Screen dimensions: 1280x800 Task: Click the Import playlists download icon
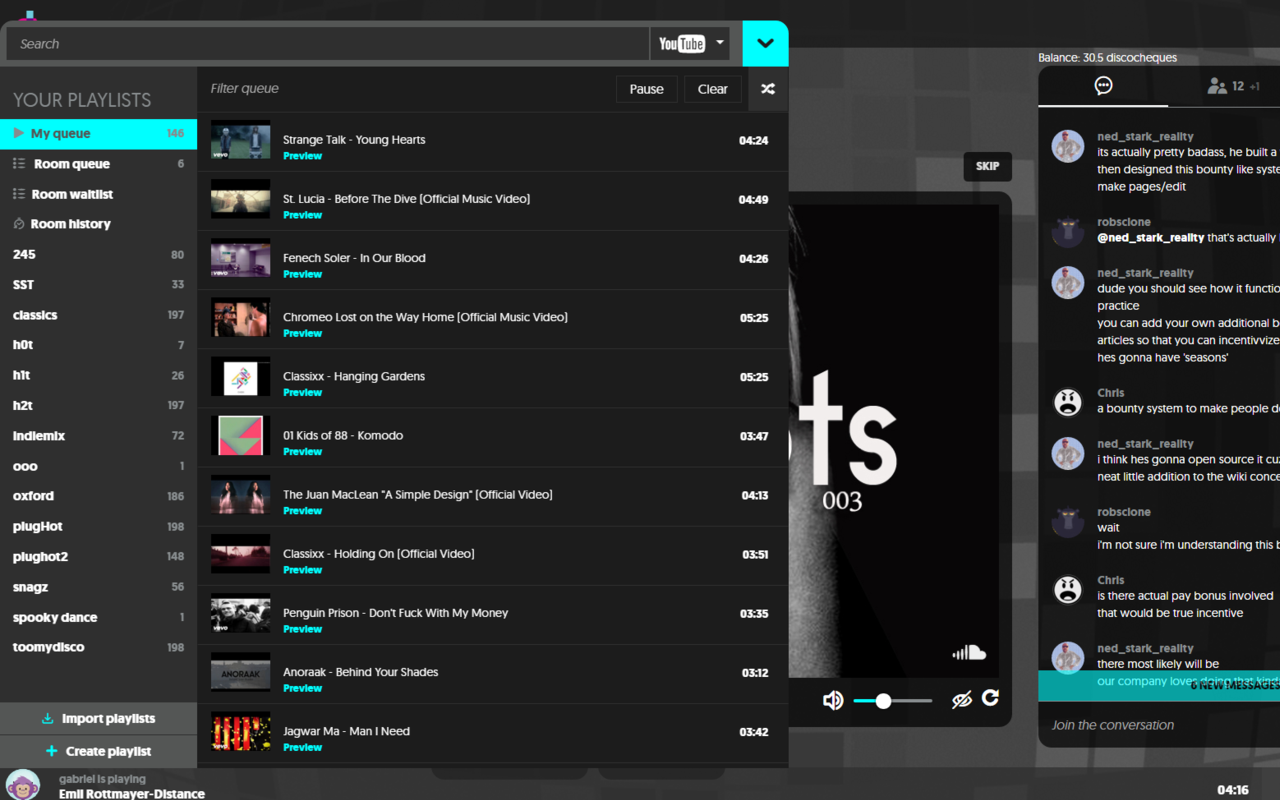tap(47, 719)
